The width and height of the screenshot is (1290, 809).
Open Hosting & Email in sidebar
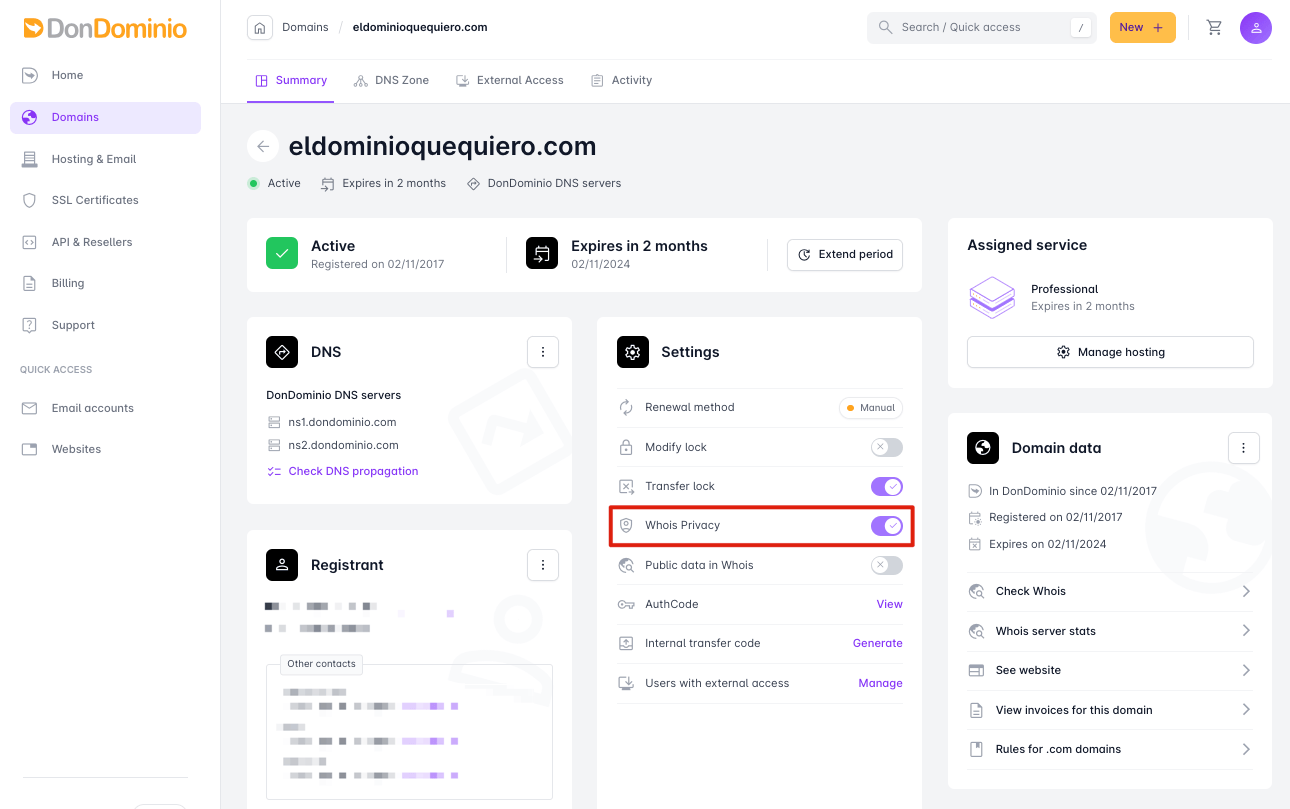tap(105, 159)
